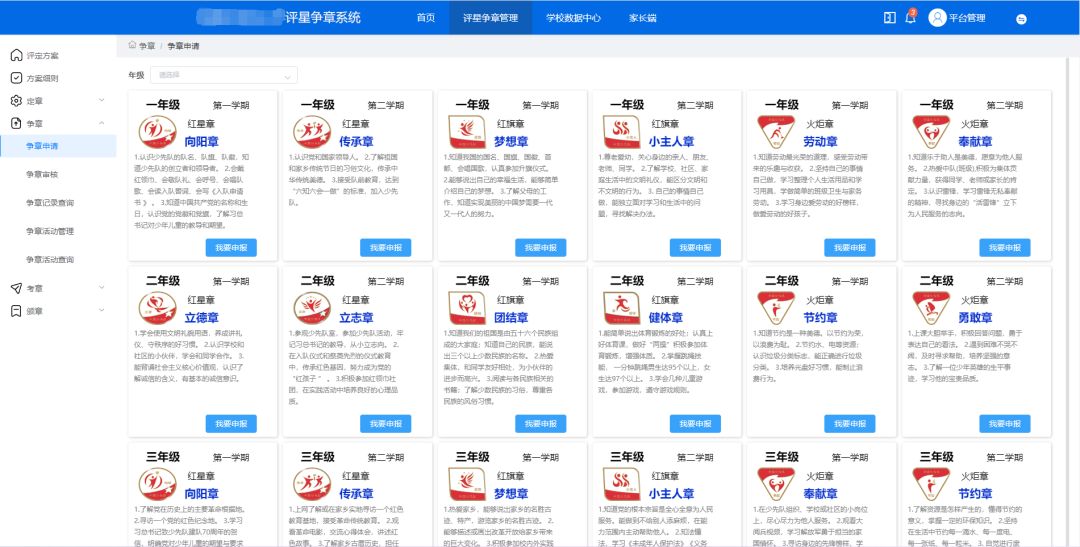Click the 争章 breadcrumb link
The height and width of the screenshot is (547, 1080).
[x=147, y=46]
